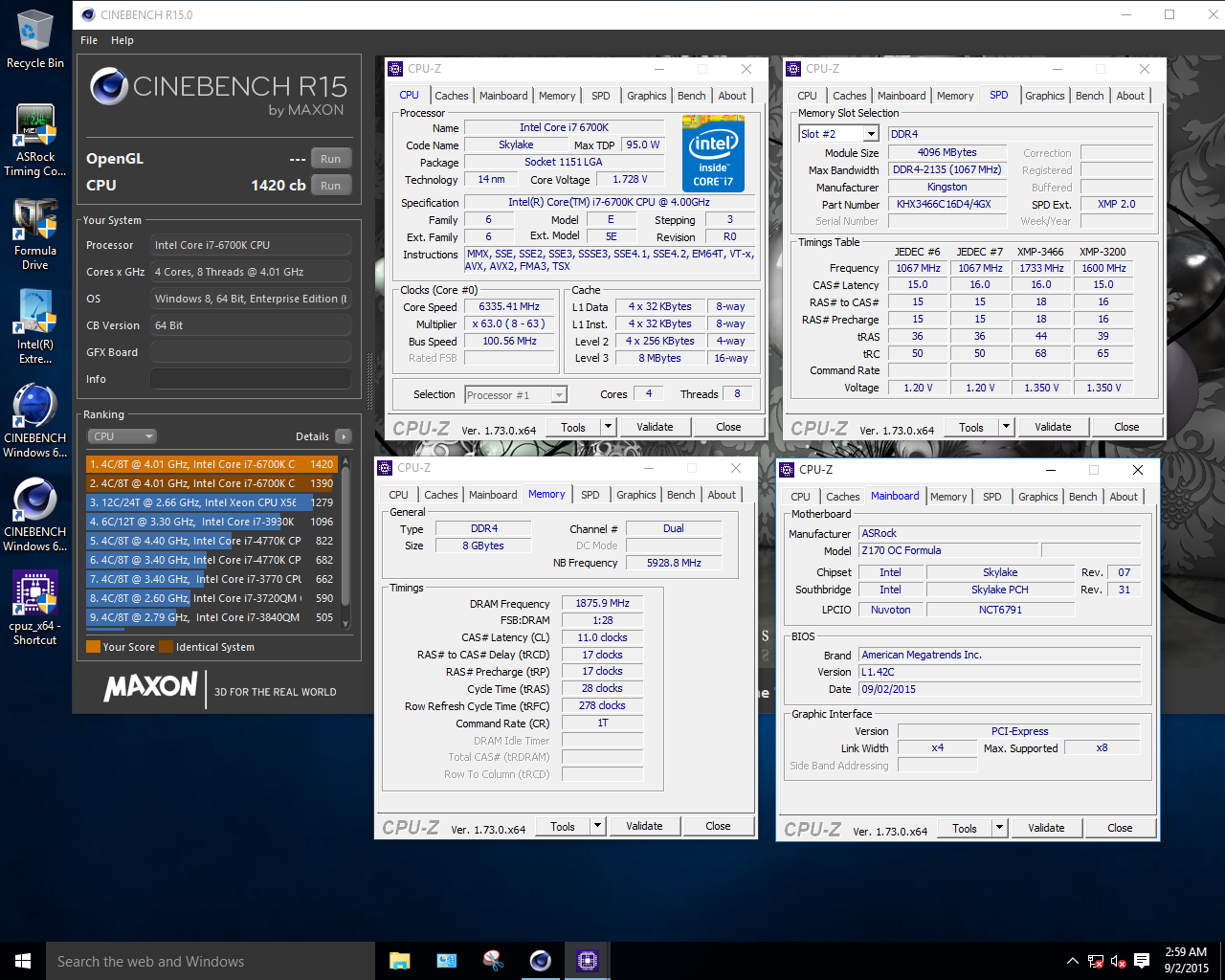
Task: Switch to CPU tab in CPU-Z Mainboard window
Action: tap(801, 497)
